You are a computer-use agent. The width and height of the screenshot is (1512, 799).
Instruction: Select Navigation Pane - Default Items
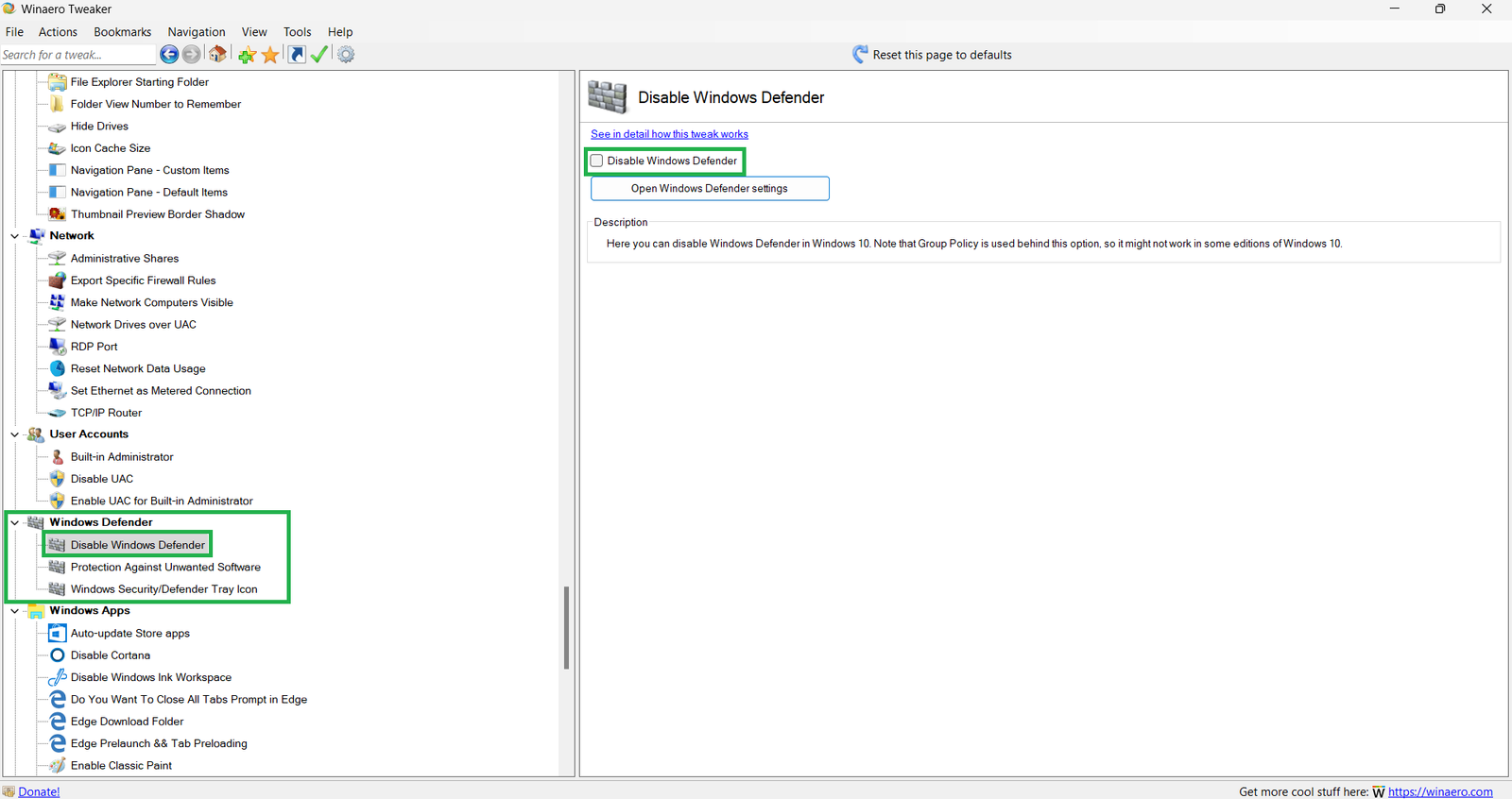pyautogui.click(x=148, y=193)
